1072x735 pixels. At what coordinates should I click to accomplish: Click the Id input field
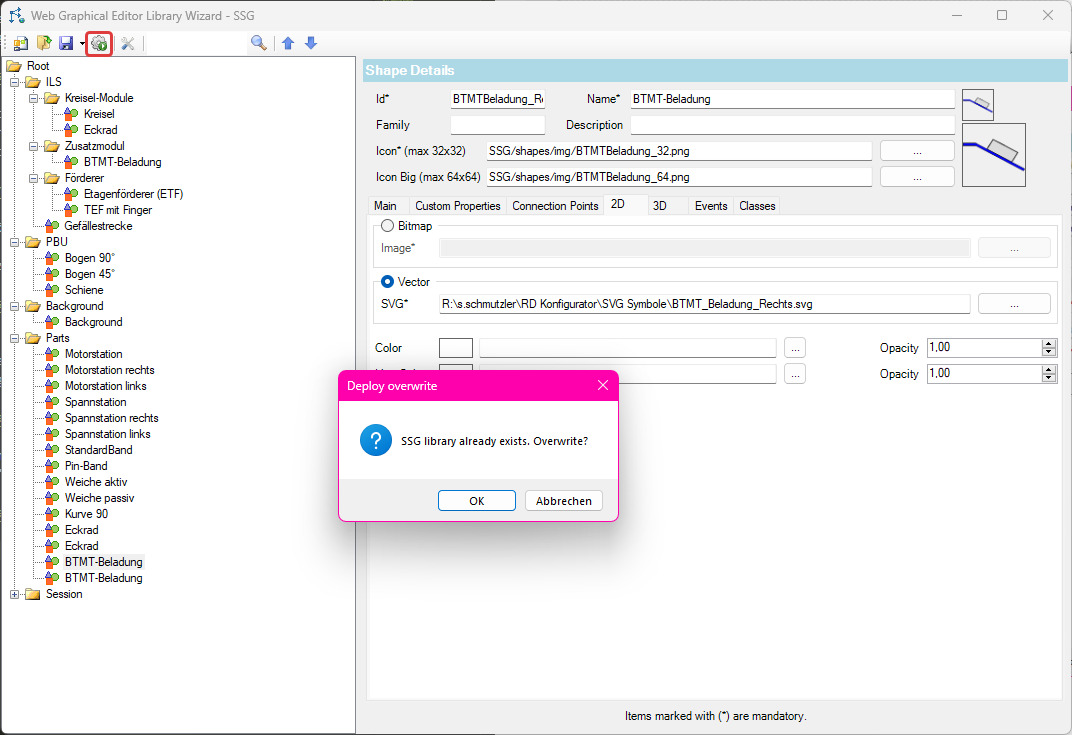[498, 99]
